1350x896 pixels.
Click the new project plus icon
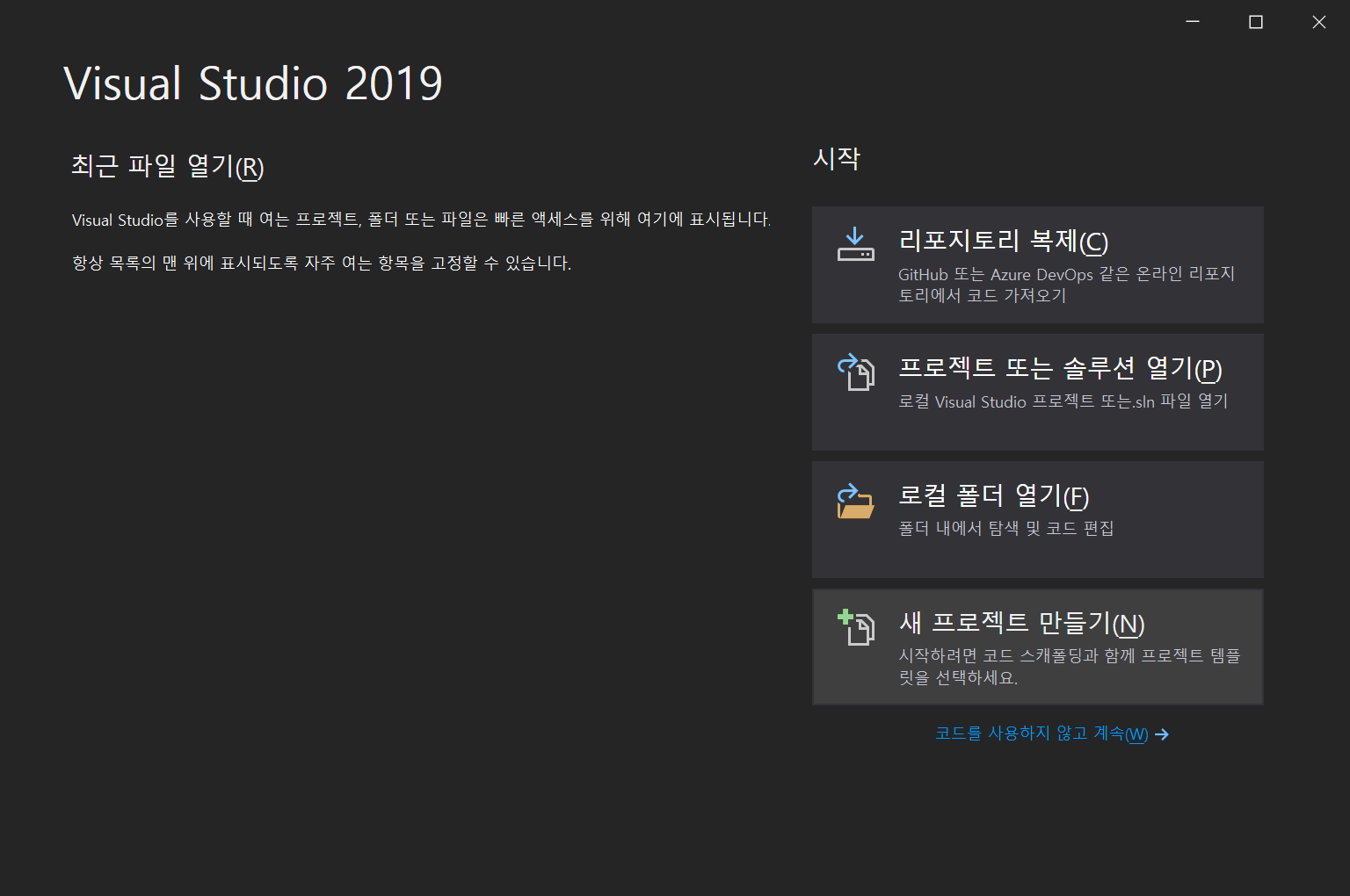coord(855,627)
